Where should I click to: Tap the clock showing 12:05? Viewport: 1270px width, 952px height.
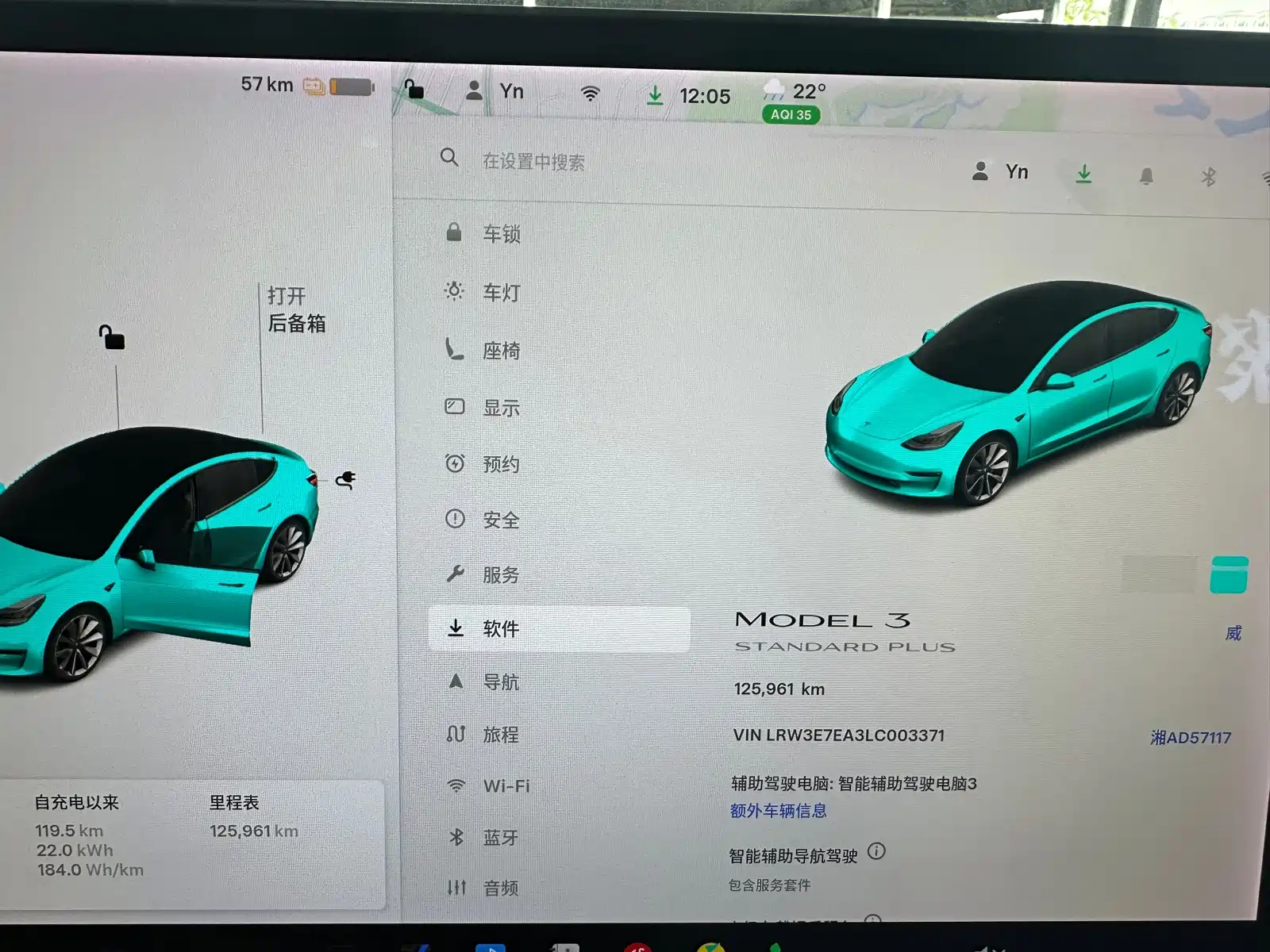[705, 97]
